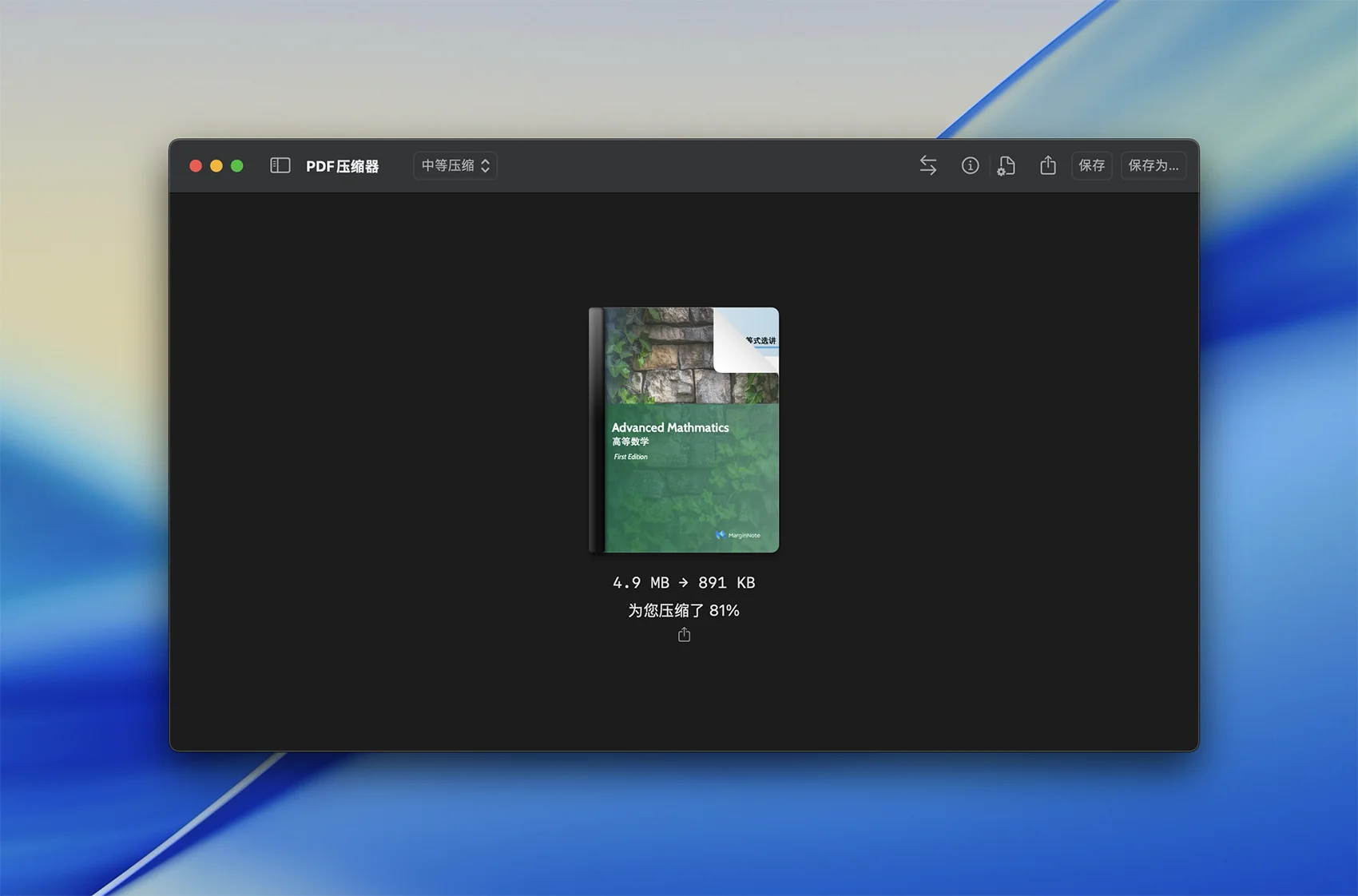Image resolution: width=1358 pixels, height=896 pixels.
Task: Open document settings gear-file icon
Action: point(1007,165)
